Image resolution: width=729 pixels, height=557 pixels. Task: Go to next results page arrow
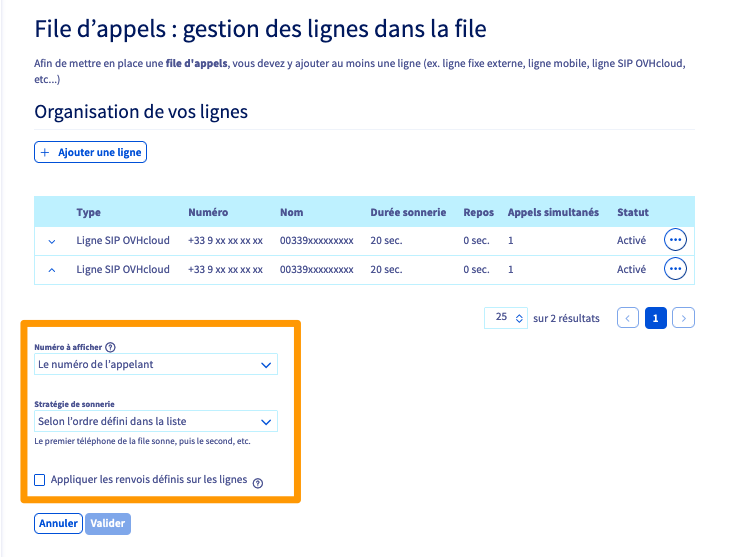[x=684, y=318]
